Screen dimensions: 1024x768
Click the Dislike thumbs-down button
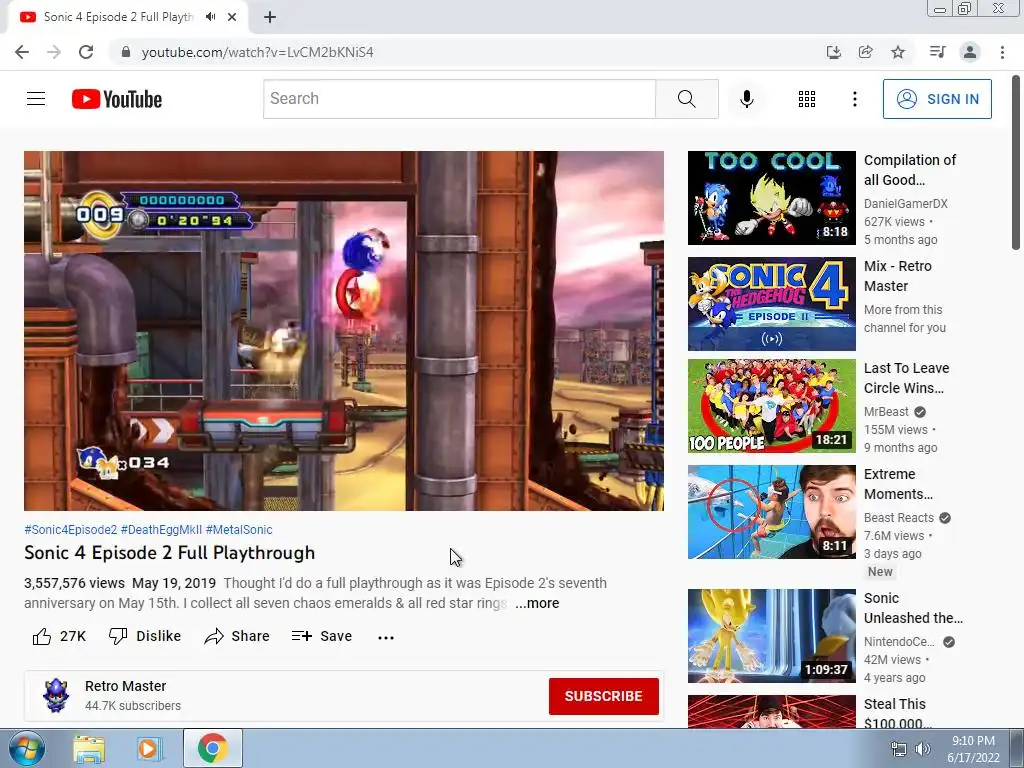pos(145,636)
